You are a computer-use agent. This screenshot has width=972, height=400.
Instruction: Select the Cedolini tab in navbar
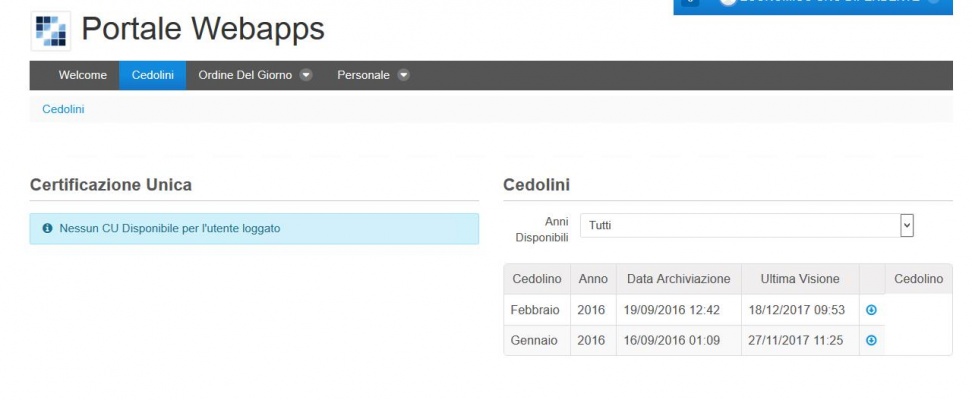(x=153, y=75)
